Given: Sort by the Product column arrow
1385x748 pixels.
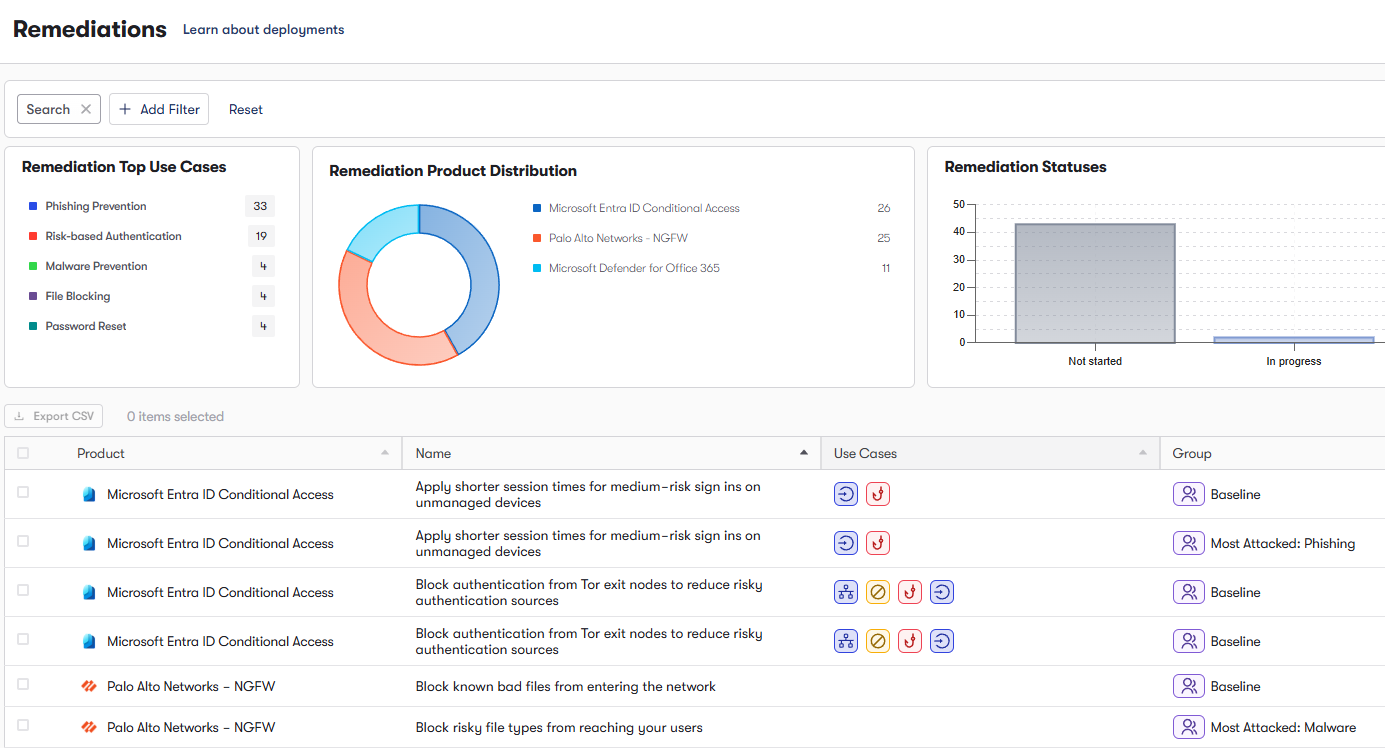Looking at the screenshot, I should pyautogui.click(x=385, y=453).
